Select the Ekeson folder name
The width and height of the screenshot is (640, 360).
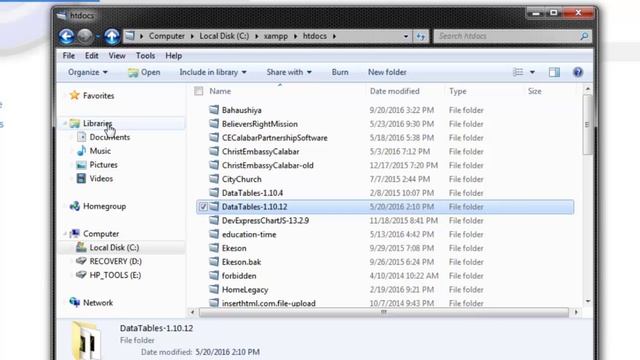click(x=234, y=248)
